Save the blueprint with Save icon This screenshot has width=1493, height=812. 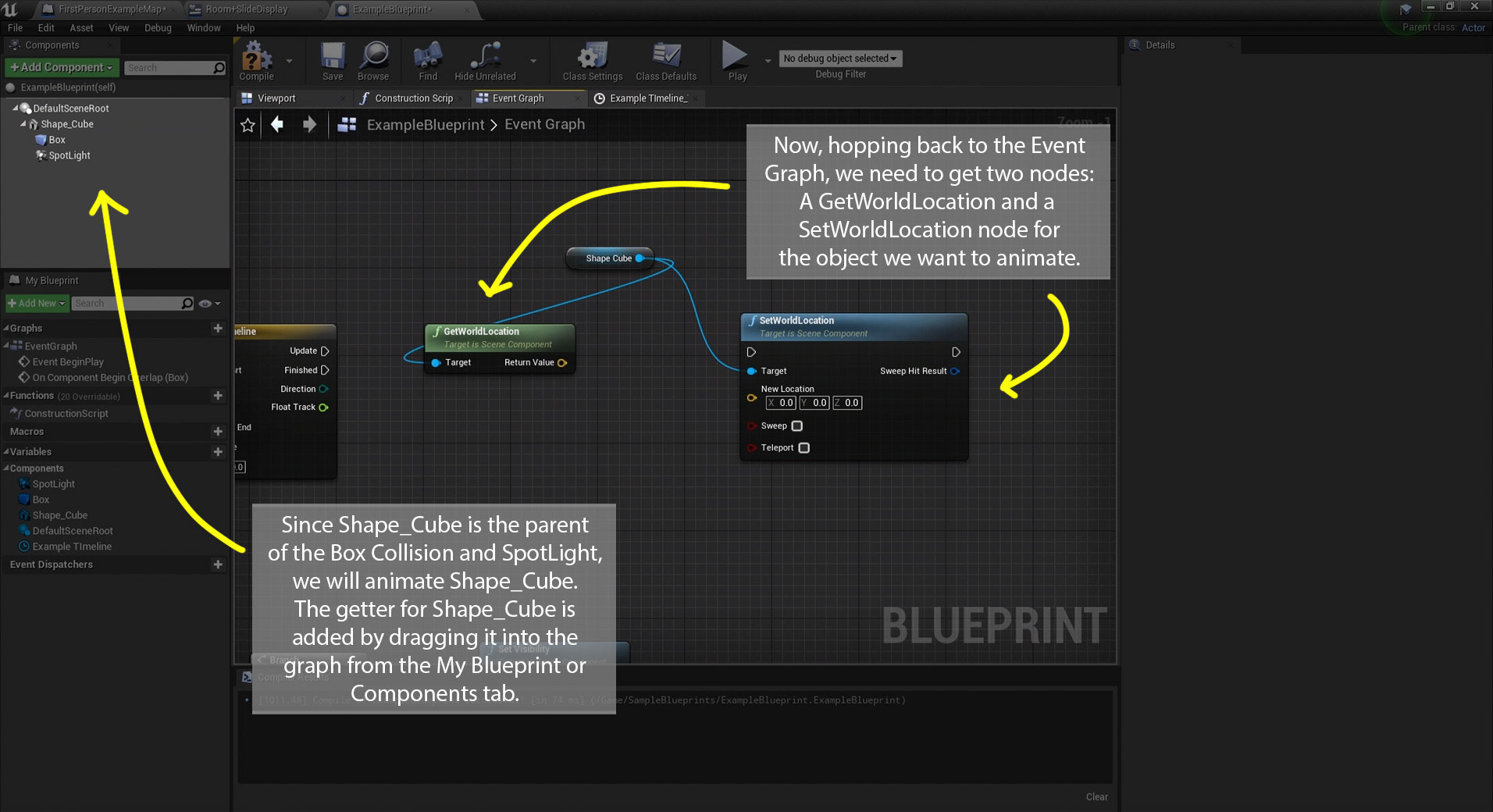coord(333,61)
